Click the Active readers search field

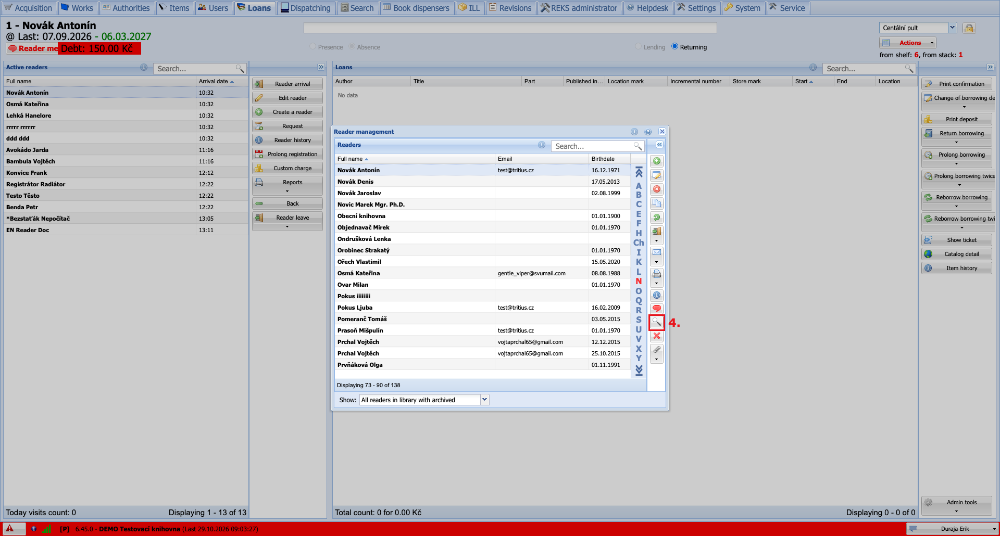click(195, 68)
